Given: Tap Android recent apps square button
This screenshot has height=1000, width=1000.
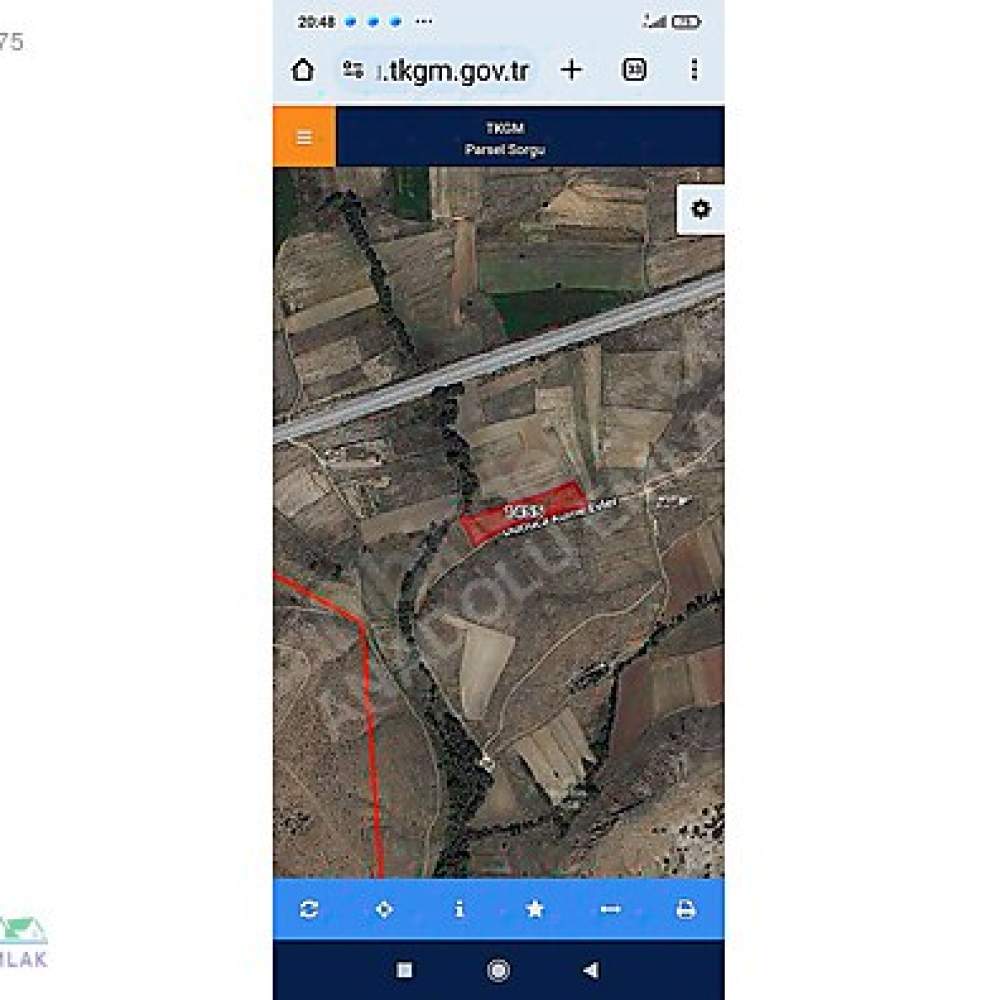Looking at the screenshot, I should coord(404,970).
